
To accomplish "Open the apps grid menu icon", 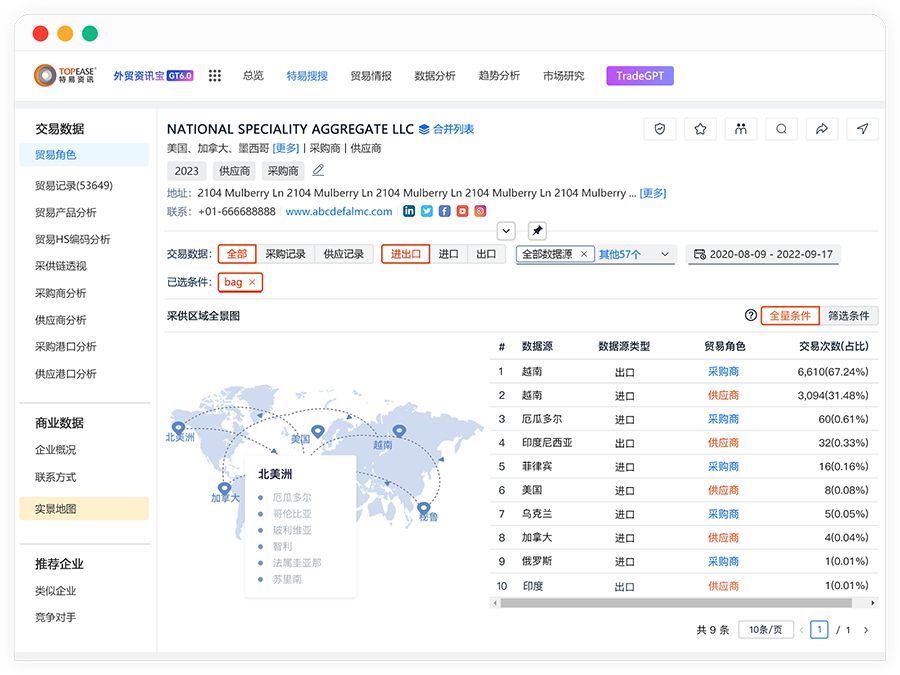I will coord(214,76).
